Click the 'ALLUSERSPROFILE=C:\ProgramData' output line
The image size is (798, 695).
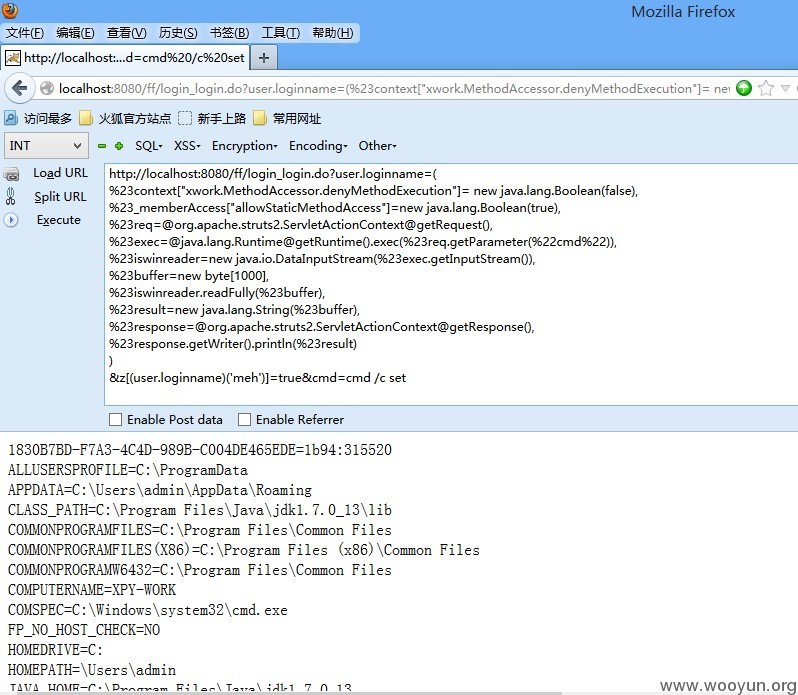click(128, 470)
